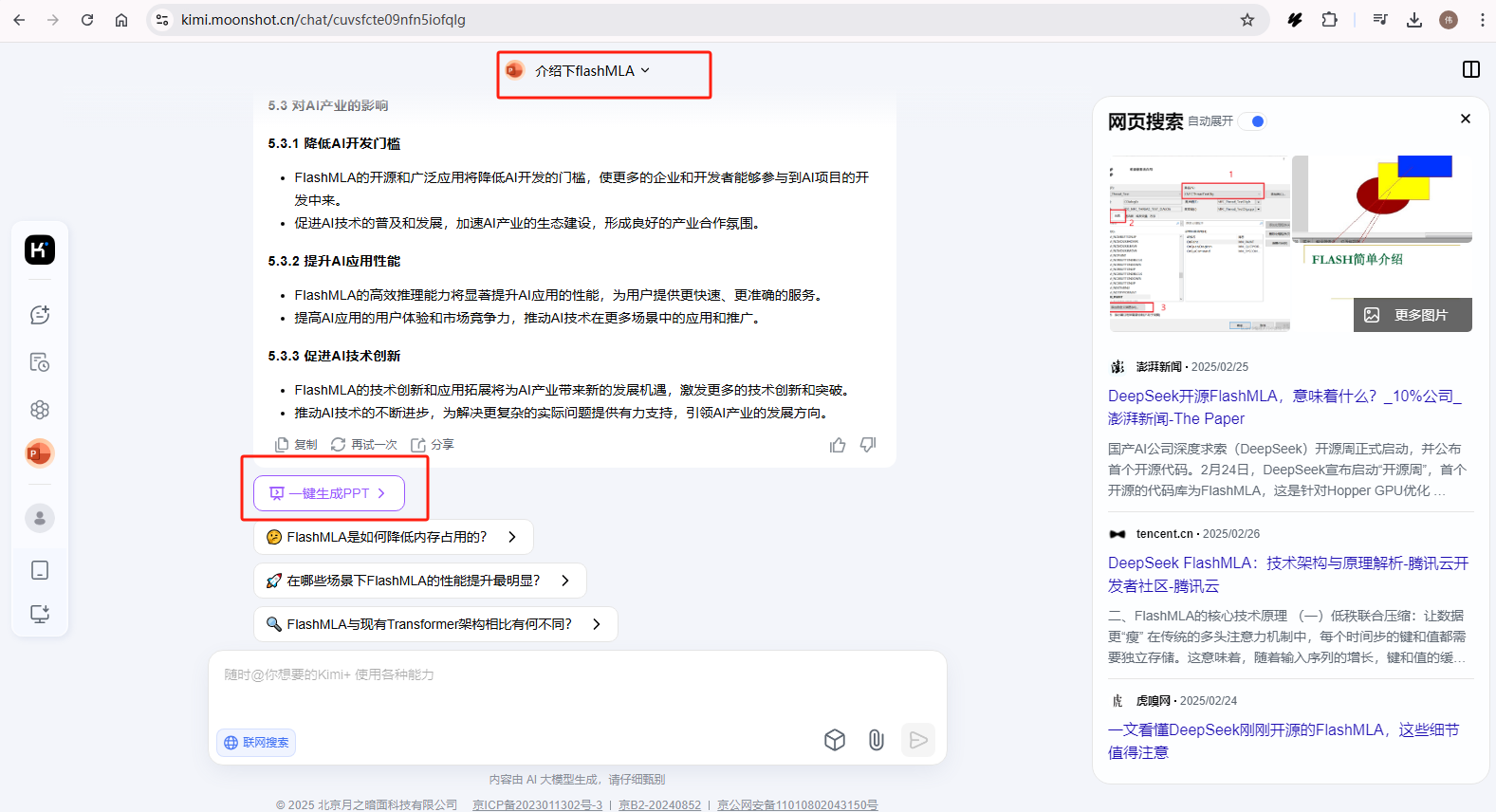1496x812 pixels.
Task: Click the heading 5.3.2 提升AI应用性能
Action: [x=334, y=261]
